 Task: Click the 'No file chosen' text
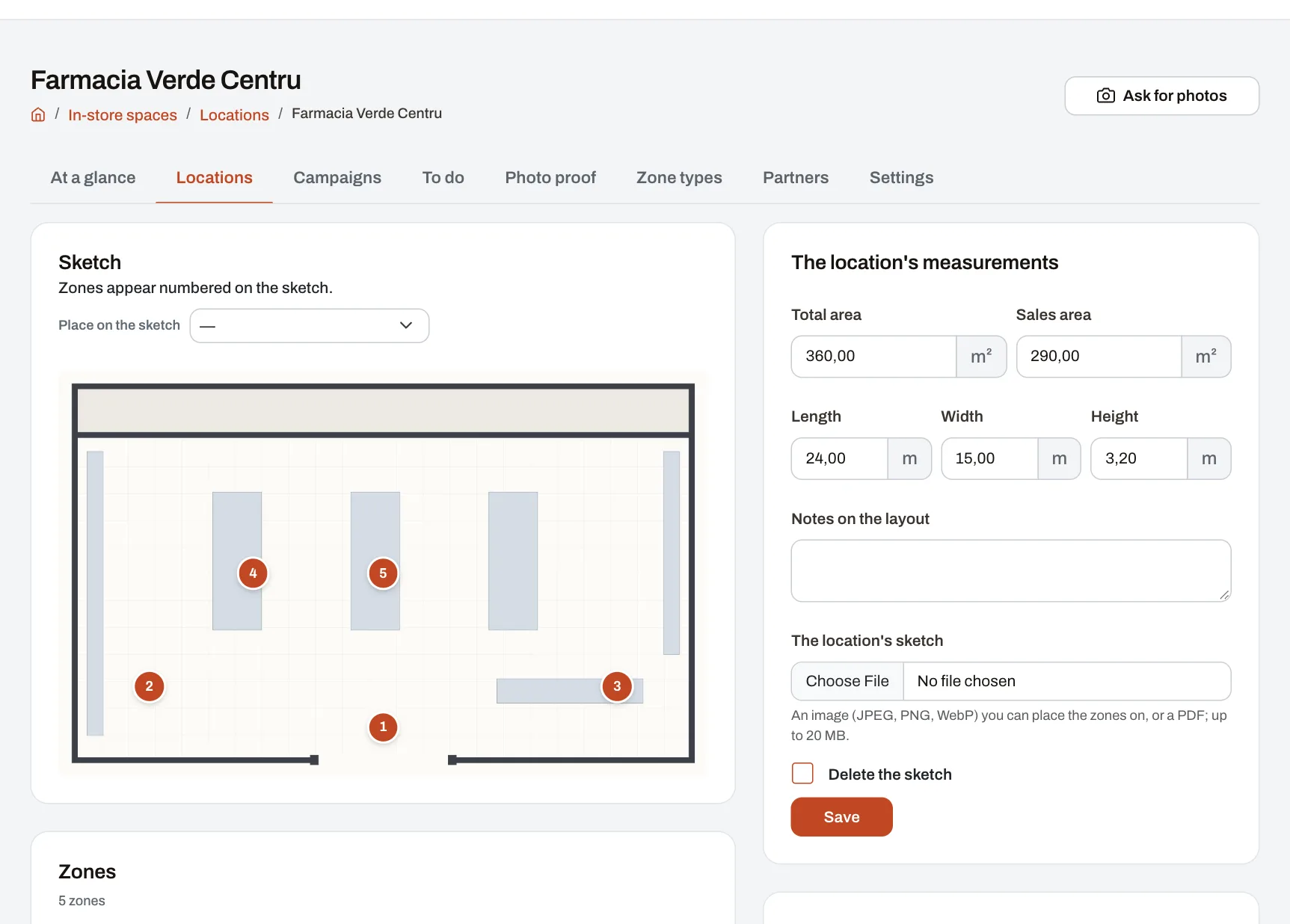click(x=966, y=681)
